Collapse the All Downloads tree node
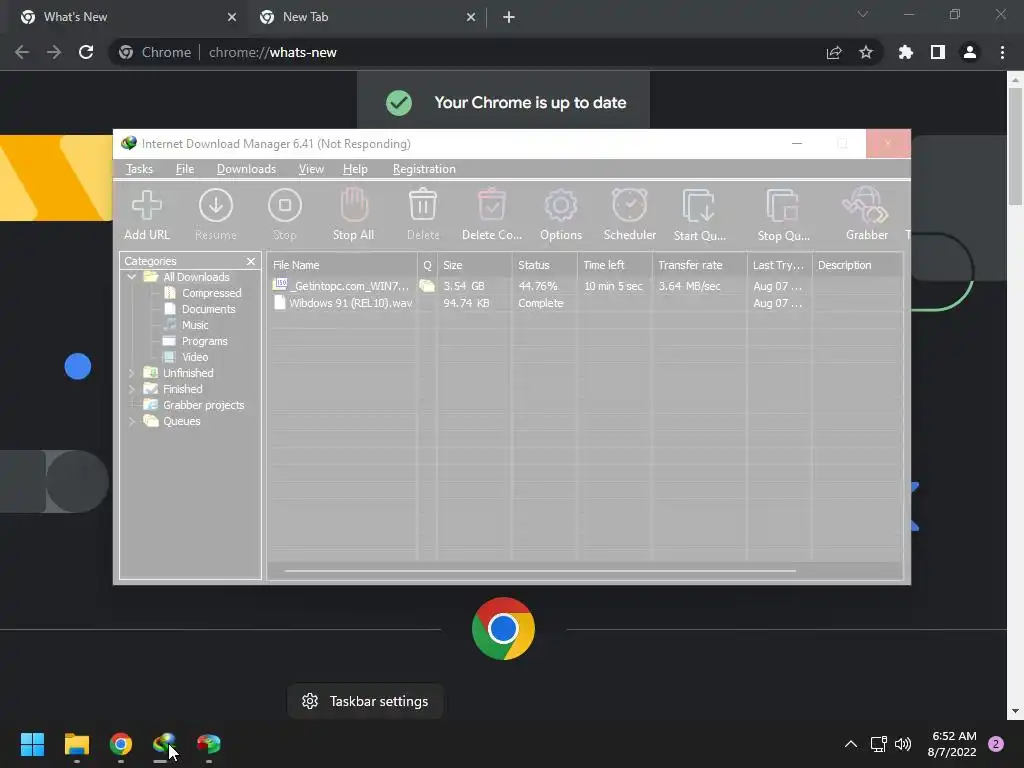 tap(131, 277)
